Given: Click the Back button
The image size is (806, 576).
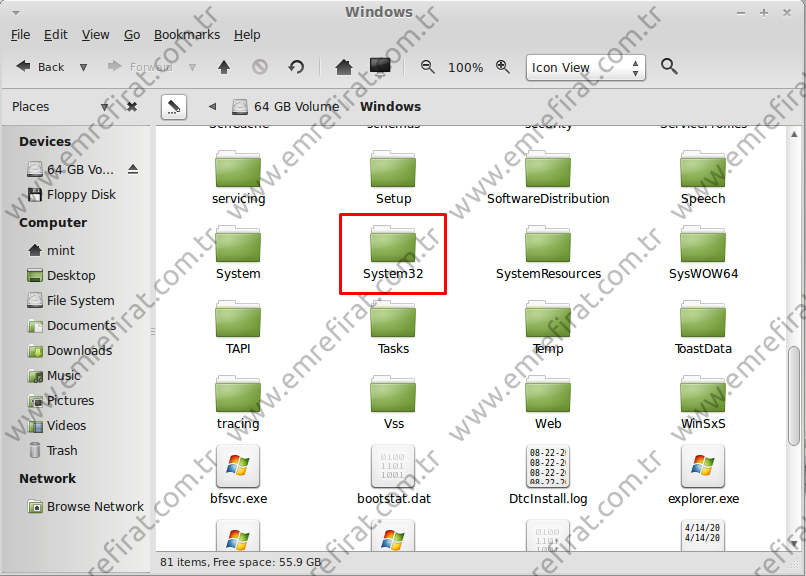Looking at the screenshot, I should pos(40,67).
